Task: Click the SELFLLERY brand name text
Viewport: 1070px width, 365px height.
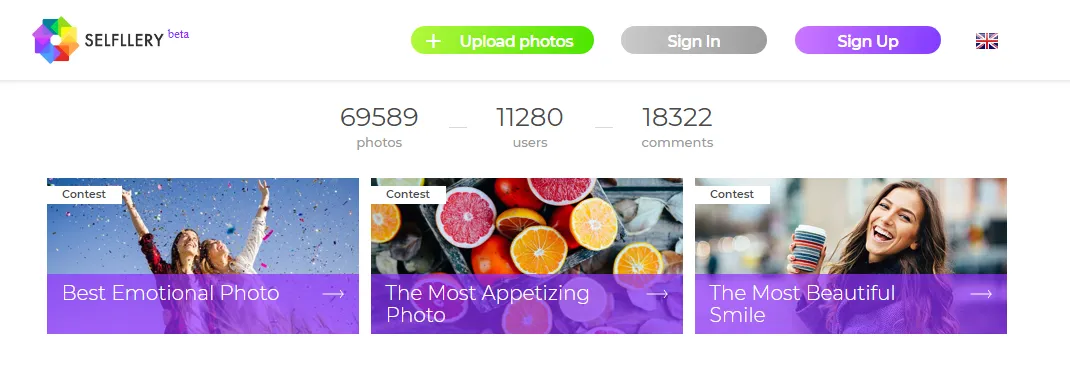Action: coord(124,40)
